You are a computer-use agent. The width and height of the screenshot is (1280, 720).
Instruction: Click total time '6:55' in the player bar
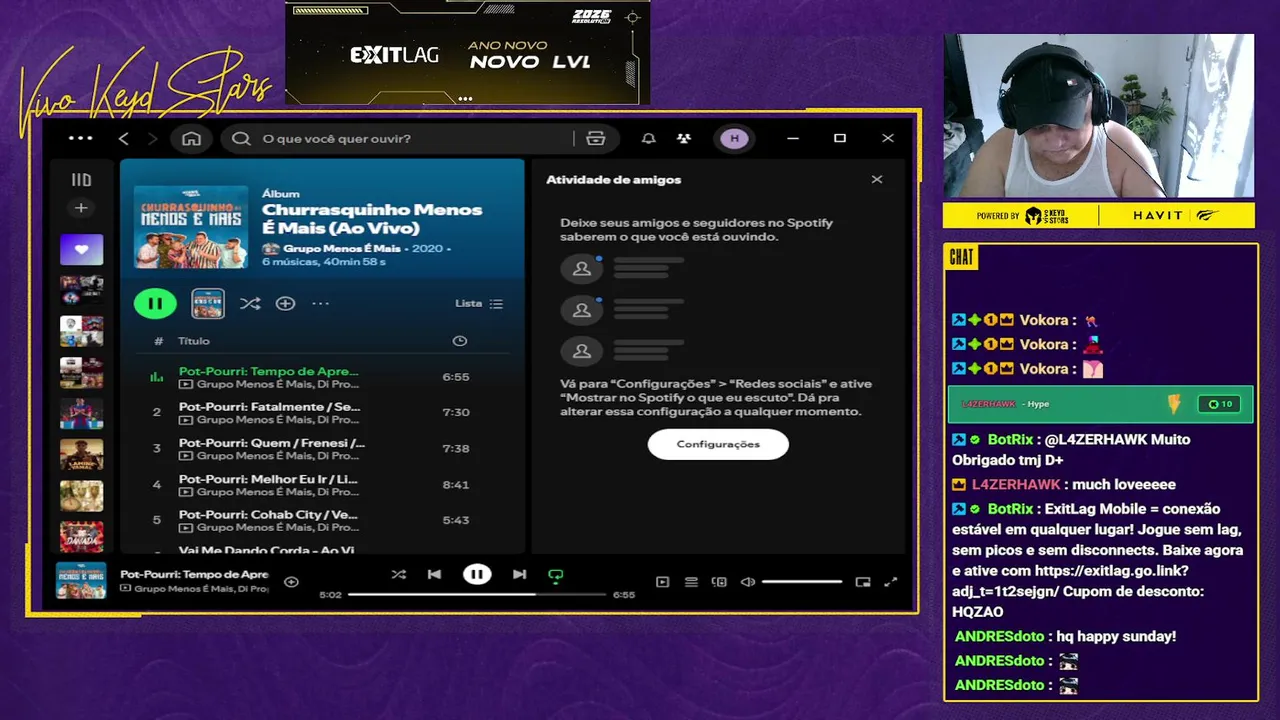pyautogui.click(x=624, y=595)
